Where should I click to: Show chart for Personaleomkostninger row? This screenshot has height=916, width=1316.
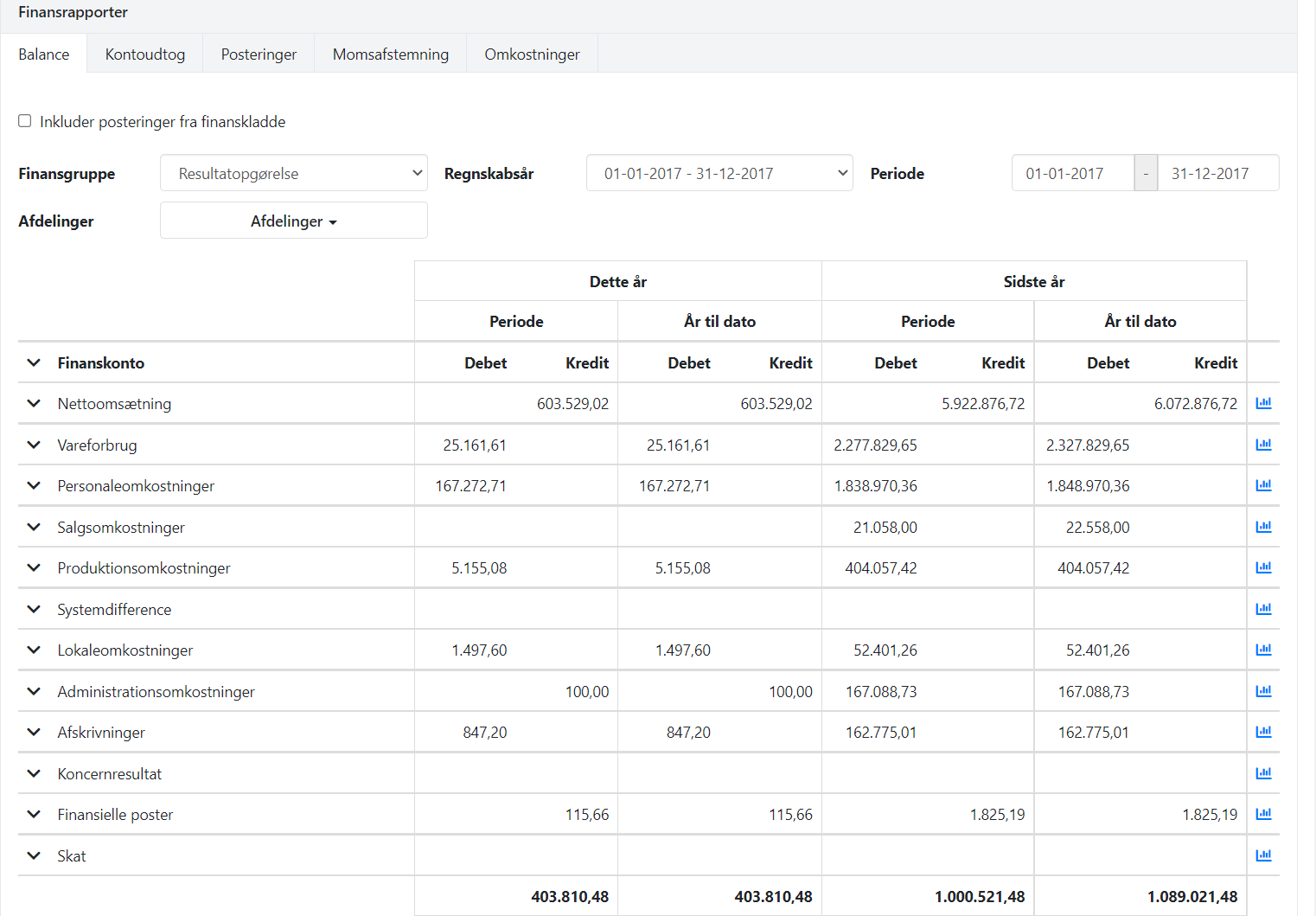(x=1263, y=485)
